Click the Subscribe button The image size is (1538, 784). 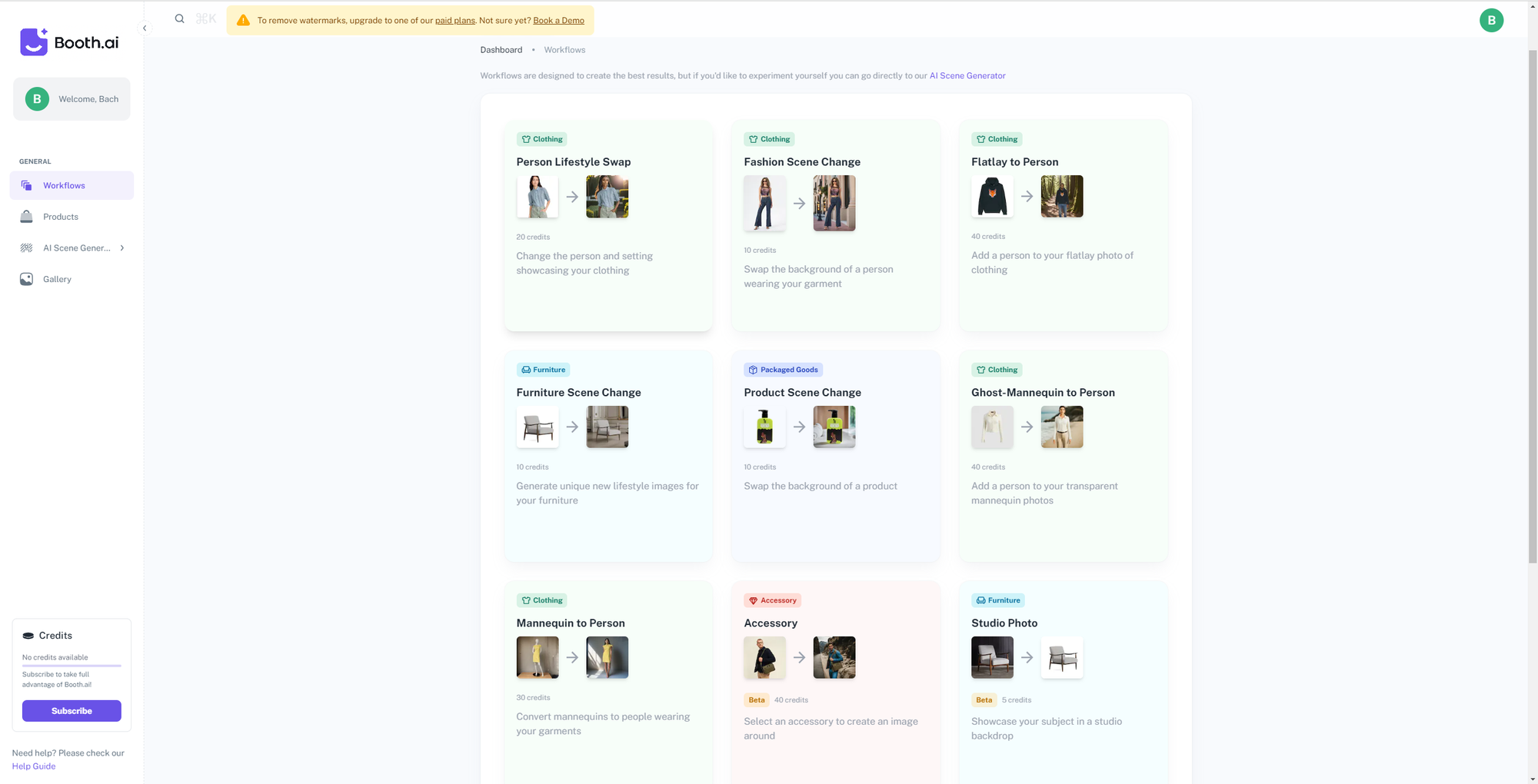[72, 711]
